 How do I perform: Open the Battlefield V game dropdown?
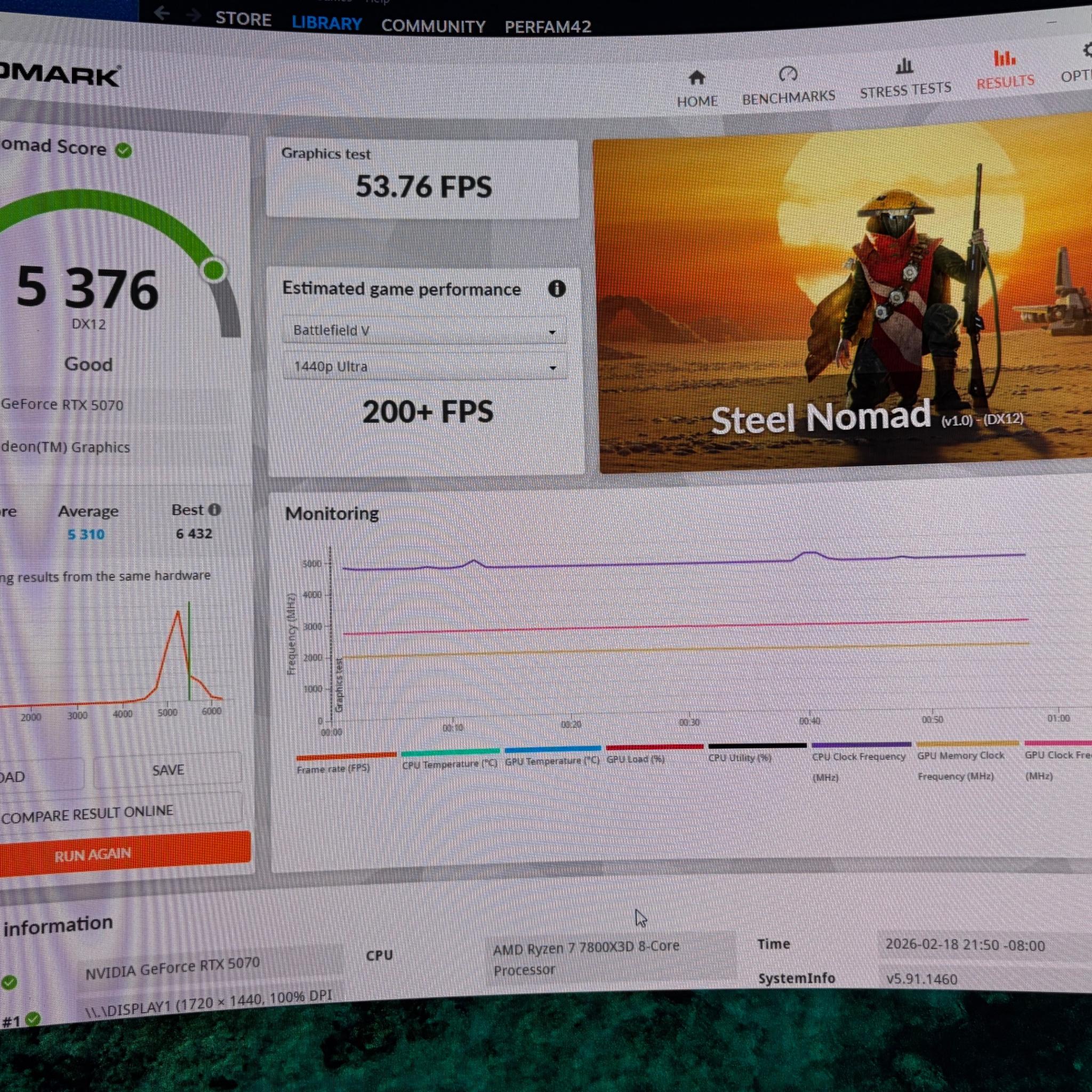point(424,331)
